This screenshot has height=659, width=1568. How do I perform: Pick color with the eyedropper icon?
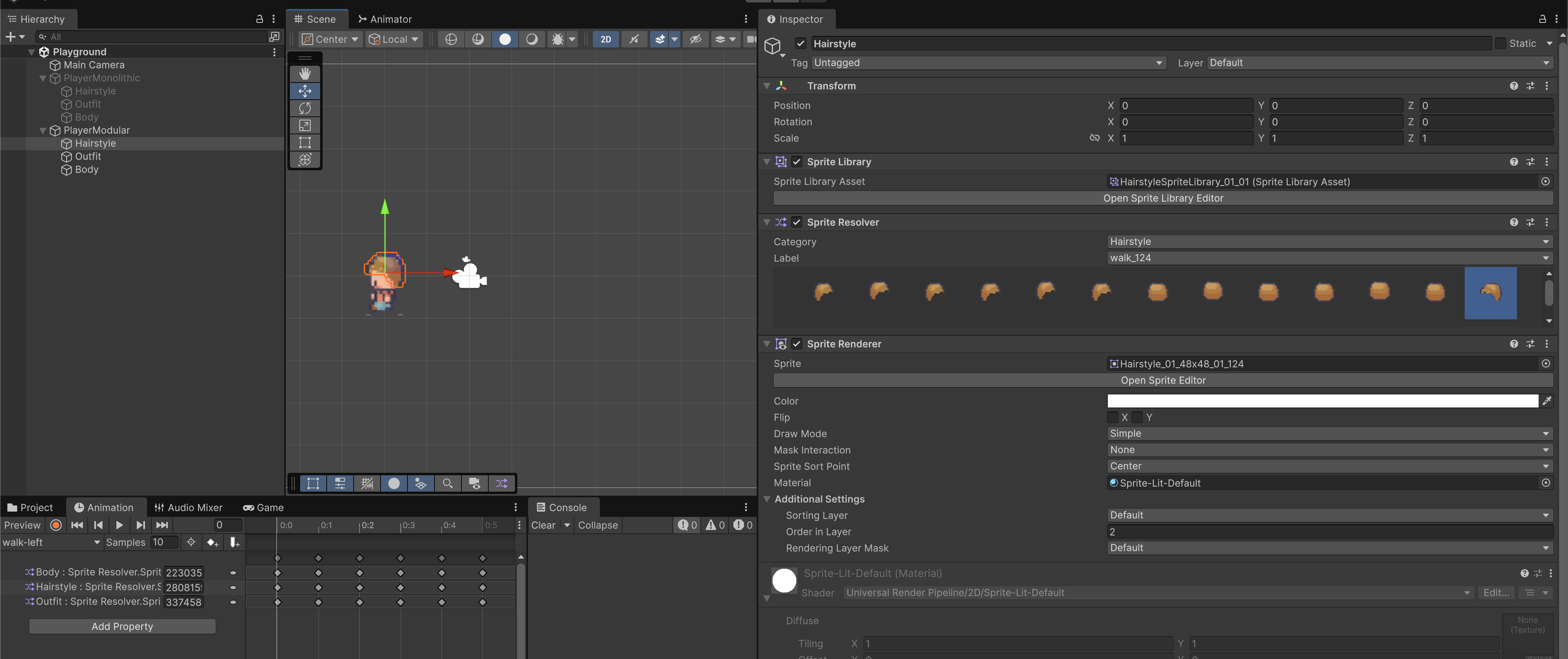pyautogui.click(x=1546, y=401)
